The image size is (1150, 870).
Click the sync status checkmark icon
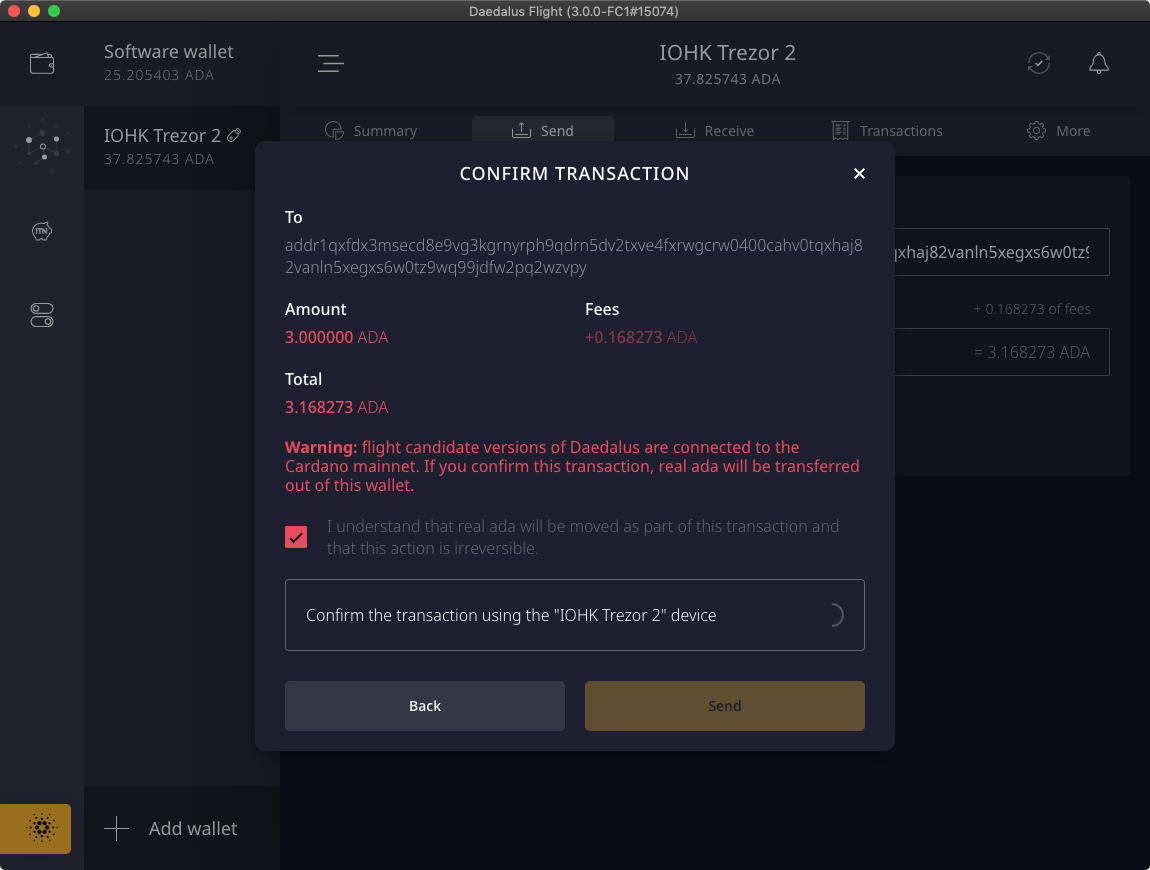[x=1039, y=63]
